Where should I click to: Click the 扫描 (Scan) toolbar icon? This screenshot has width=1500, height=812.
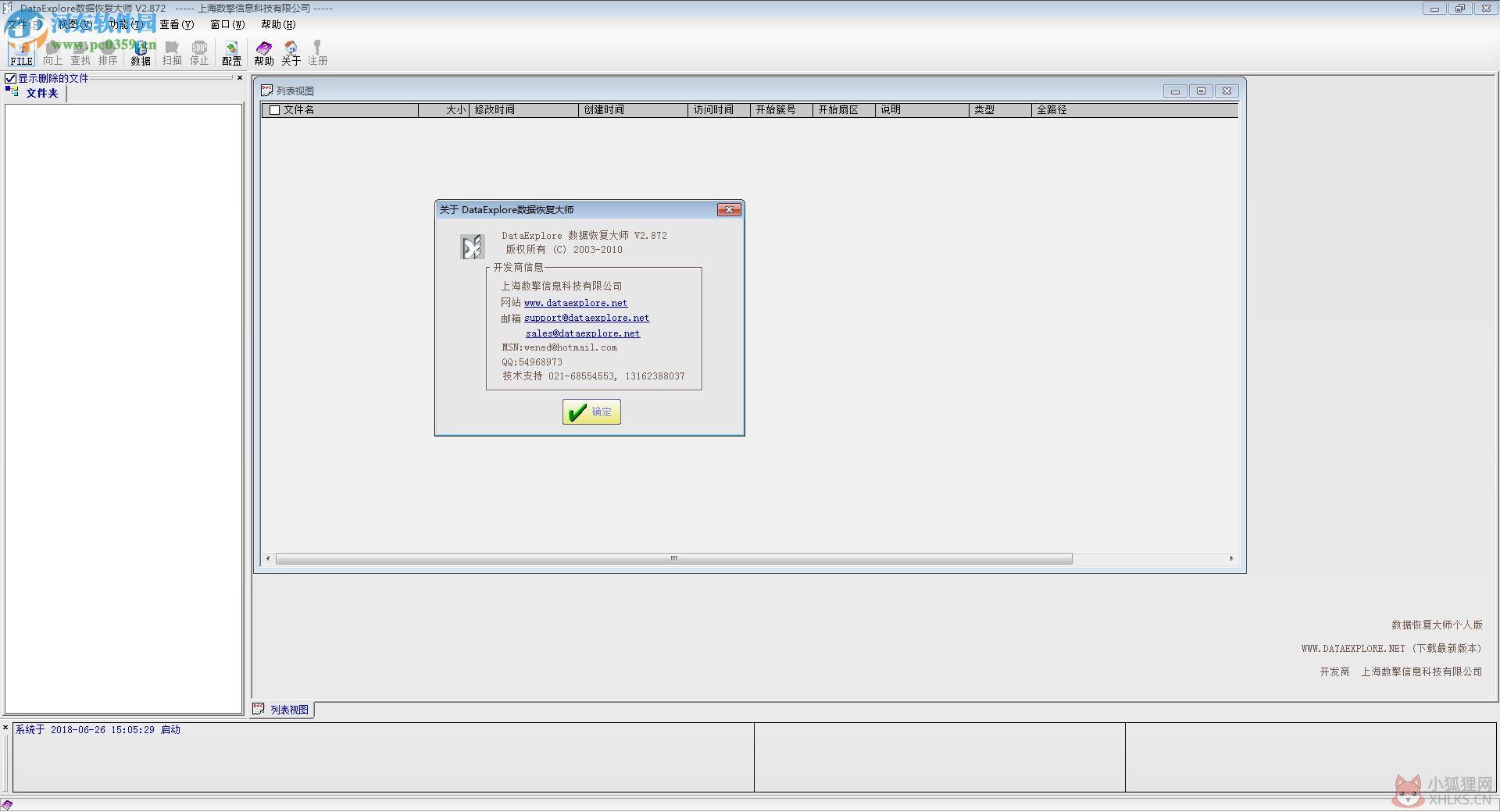click(172, 53)
